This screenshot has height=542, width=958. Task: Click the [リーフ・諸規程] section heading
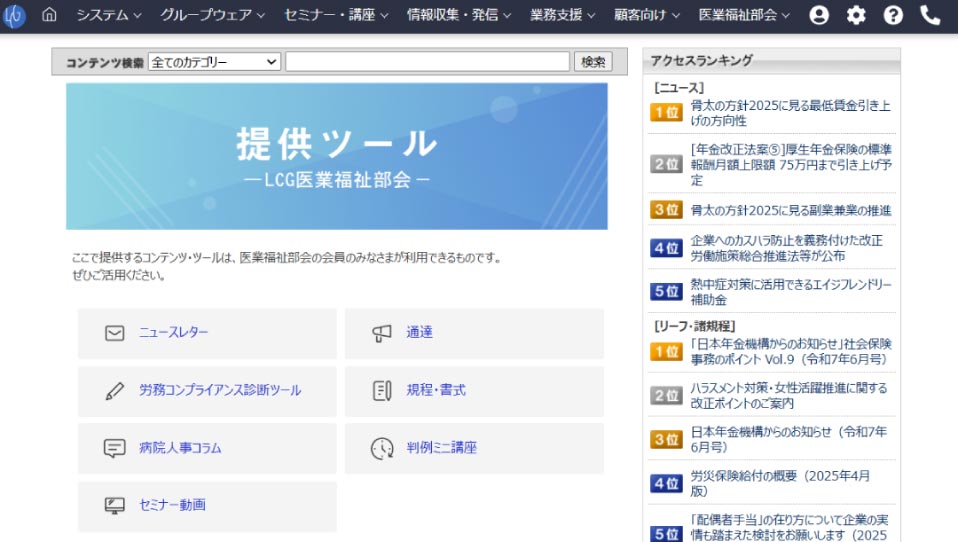(695, 326)
